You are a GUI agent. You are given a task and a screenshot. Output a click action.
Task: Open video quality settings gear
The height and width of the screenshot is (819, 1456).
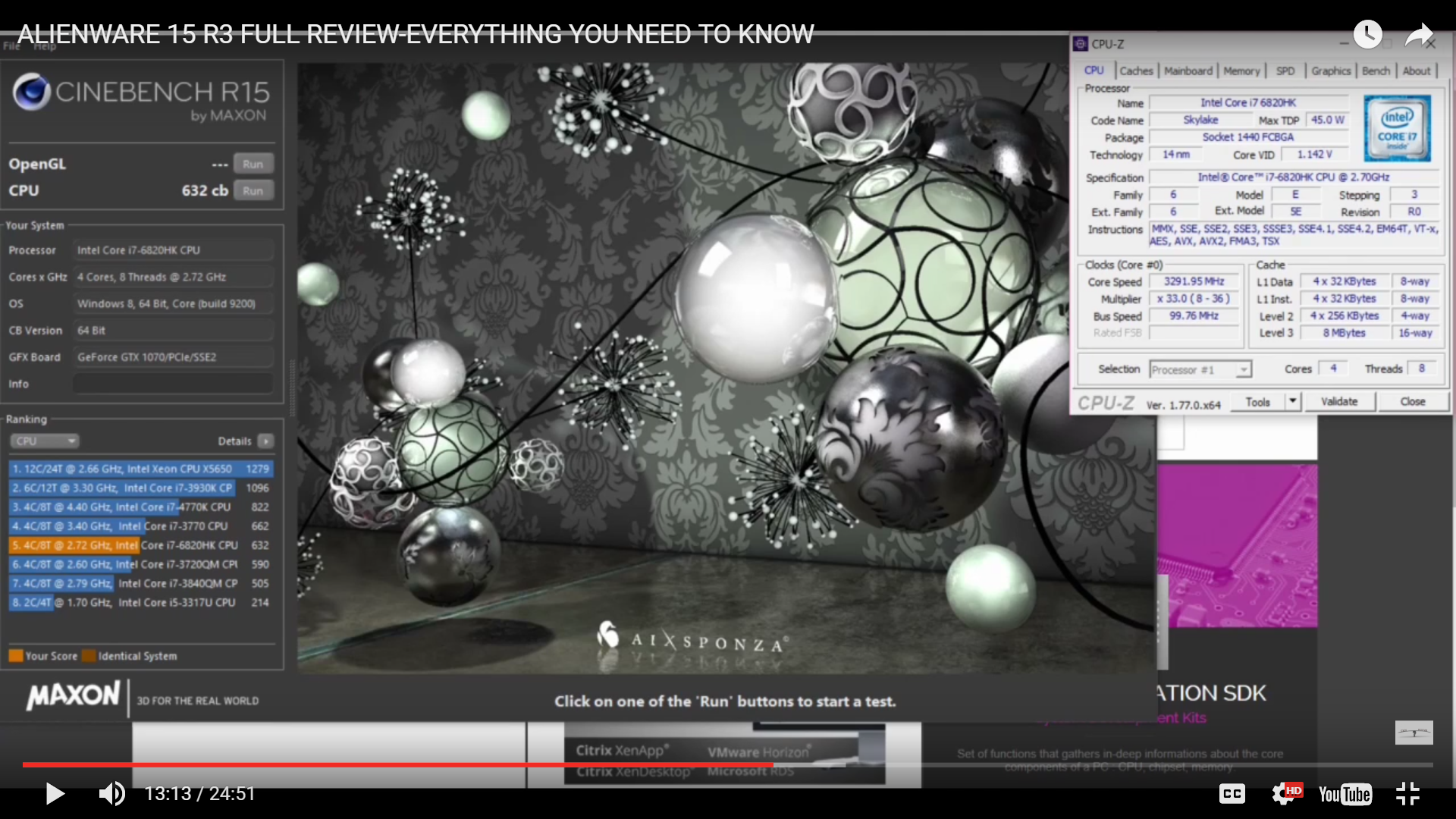[1286, 794]
